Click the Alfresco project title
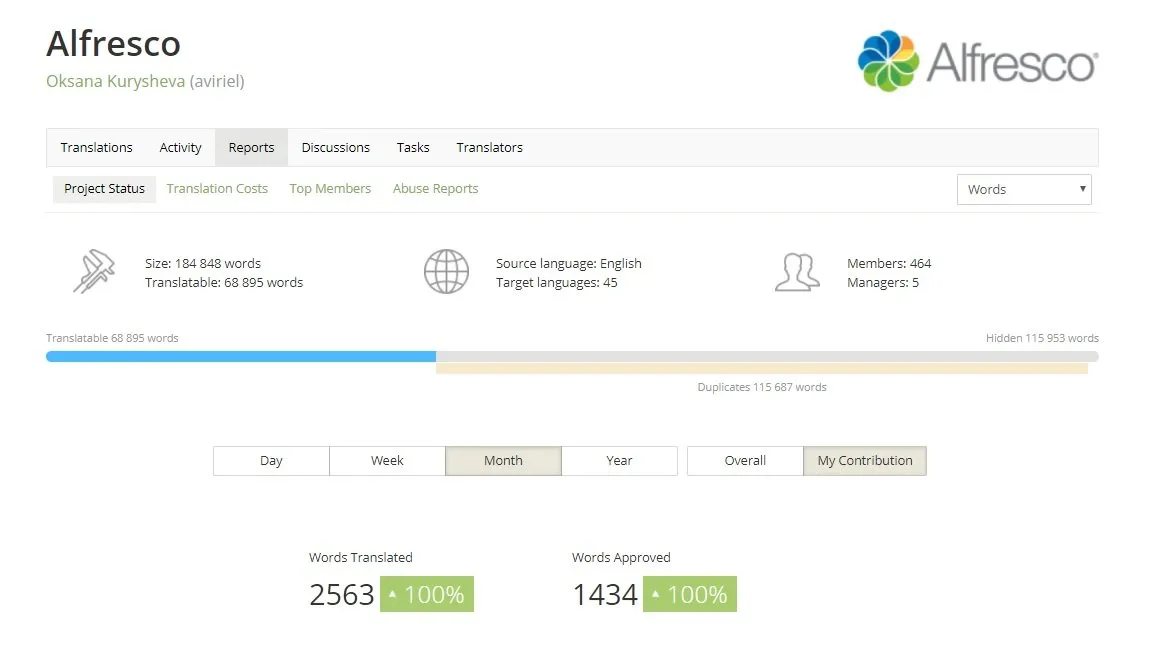This screenshot has height=659, width=1158. pyautogui.click(x=114, y=44)
